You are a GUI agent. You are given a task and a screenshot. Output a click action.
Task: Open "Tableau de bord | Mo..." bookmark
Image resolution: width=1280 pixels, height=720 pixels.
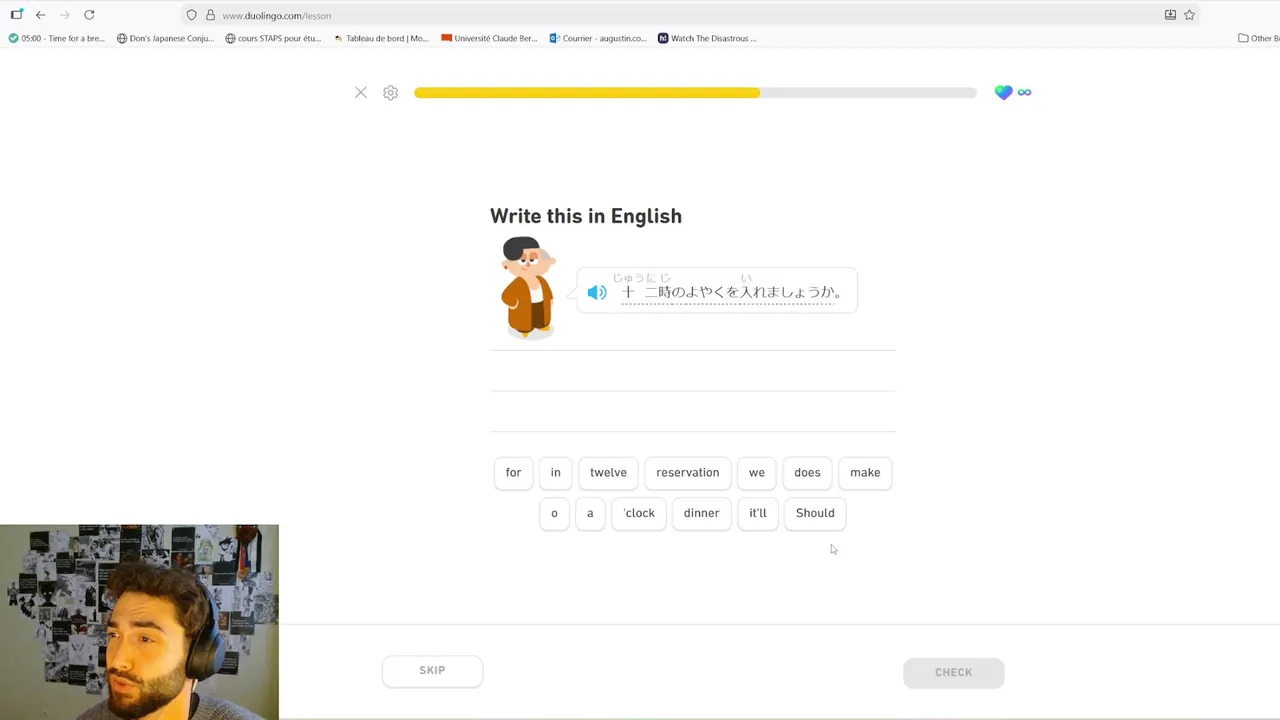coord(381,38)
